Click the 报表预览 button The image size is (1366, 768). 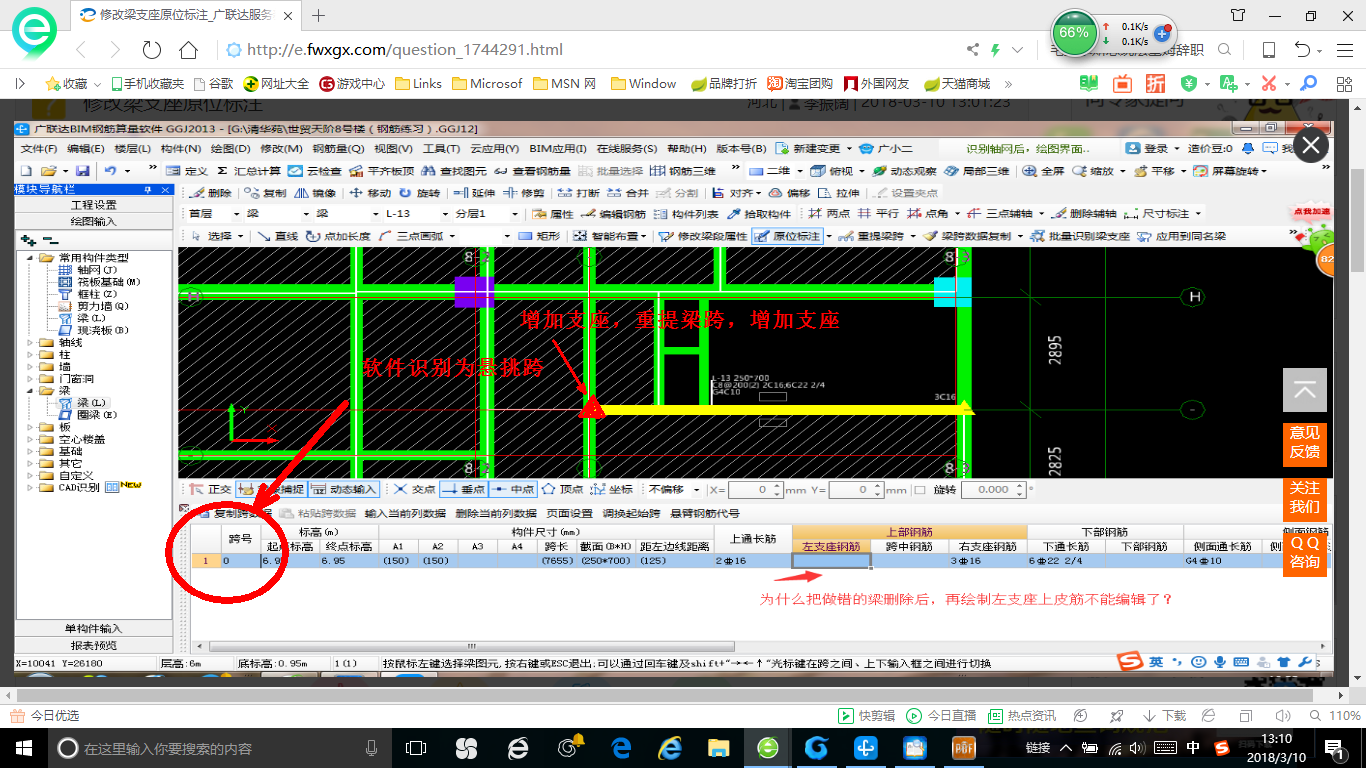pos(93,644)
